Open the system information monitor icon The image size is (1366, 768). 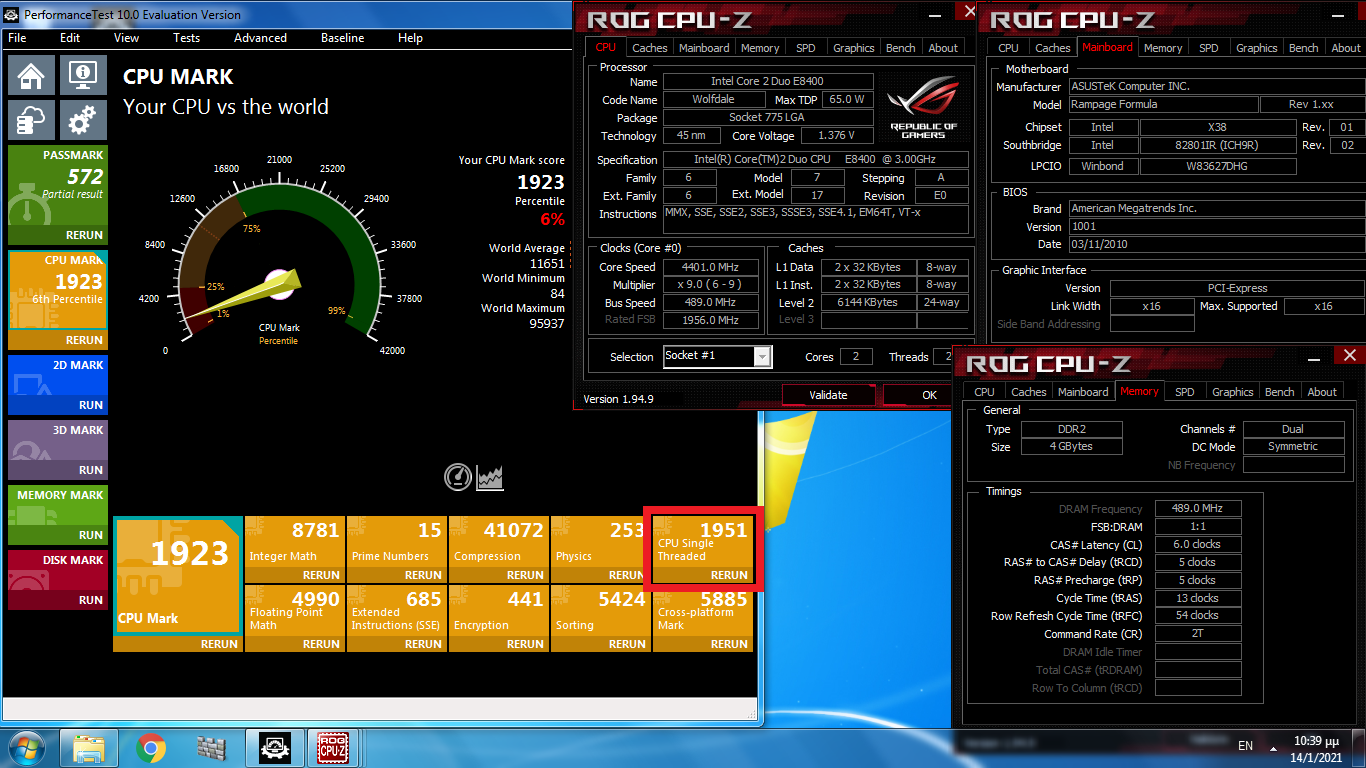click(83, 74)
